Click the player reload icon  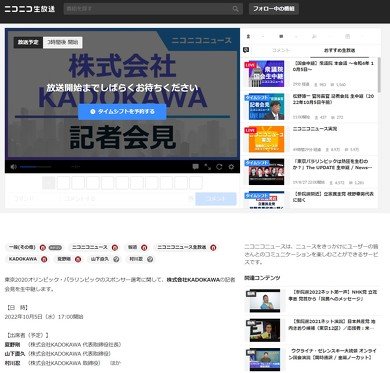point(219,167)
